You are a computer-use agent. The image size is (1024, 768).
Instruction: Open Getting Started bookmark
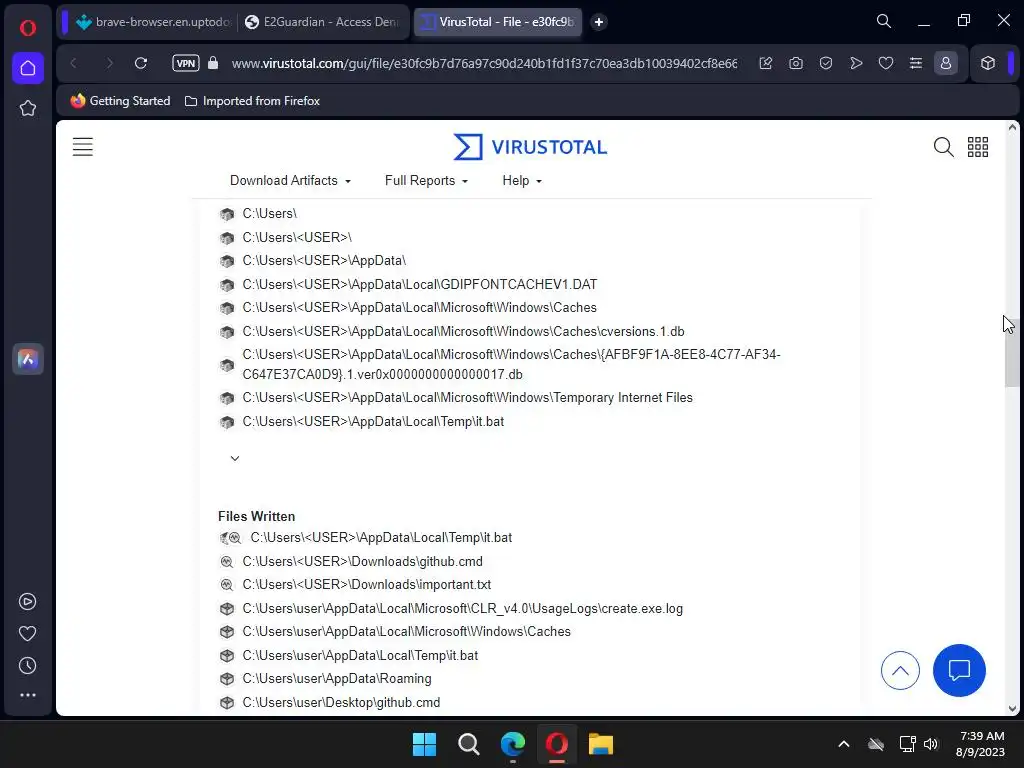[x=121, y=101]
